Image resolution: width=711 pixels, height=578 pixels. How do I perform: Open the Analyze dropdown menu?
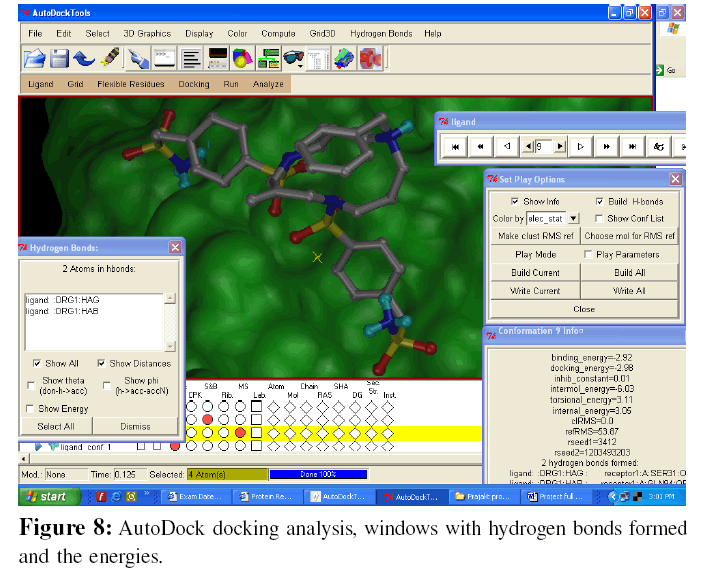[268, 85]
